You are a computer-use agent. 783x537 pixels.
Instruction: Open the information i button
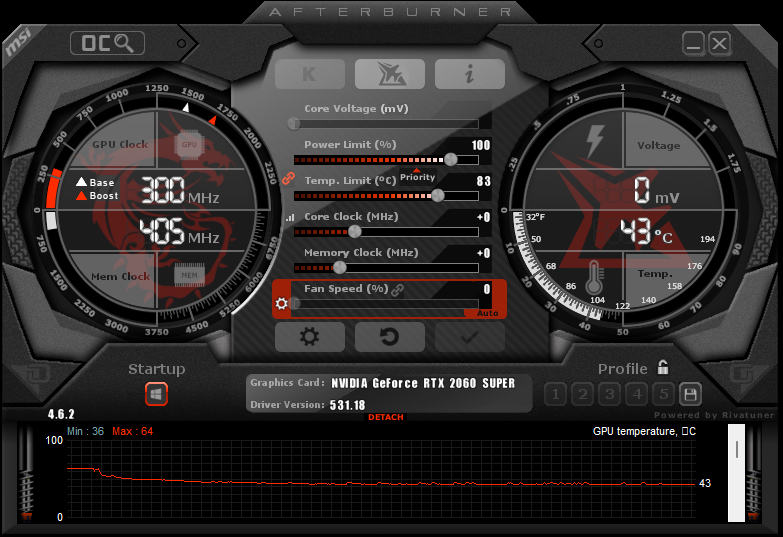click(x=469, y=74)
